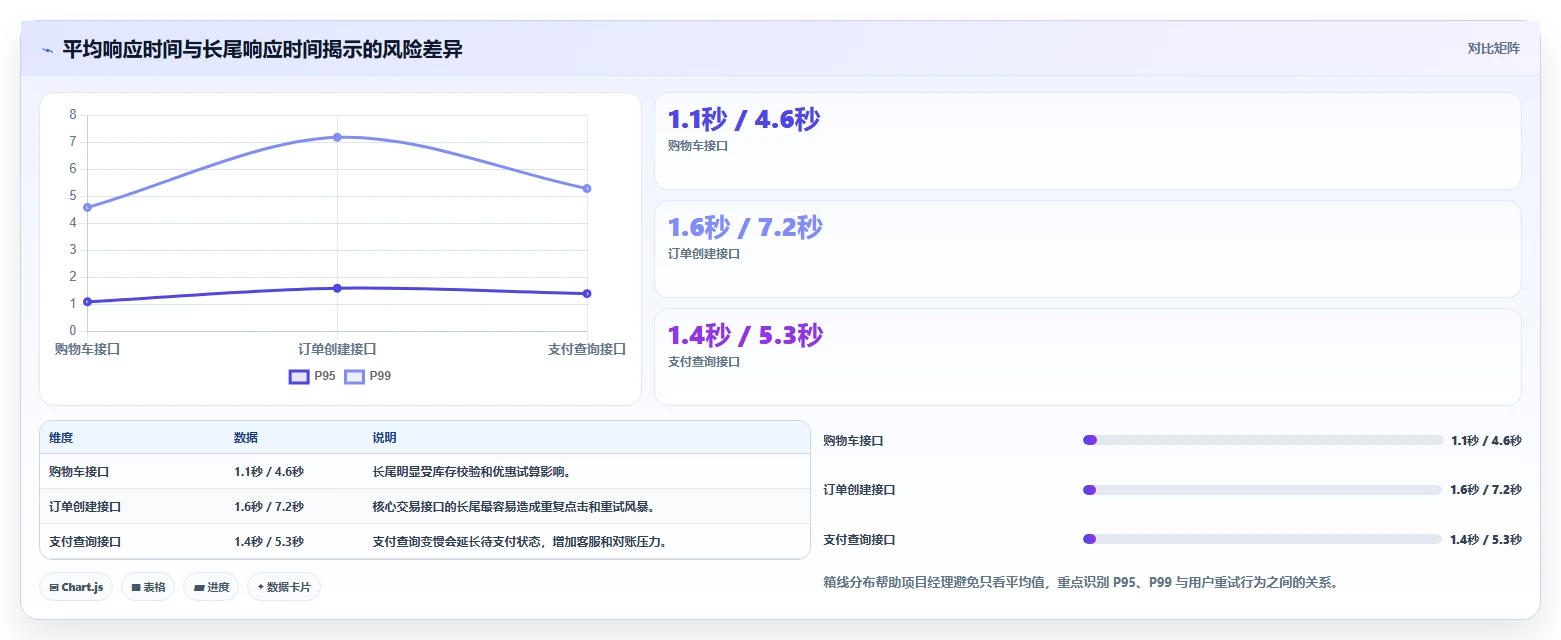Screen dimensions: 1561x640
Task: Click the Chart.js tag chip
Action: 76,587
